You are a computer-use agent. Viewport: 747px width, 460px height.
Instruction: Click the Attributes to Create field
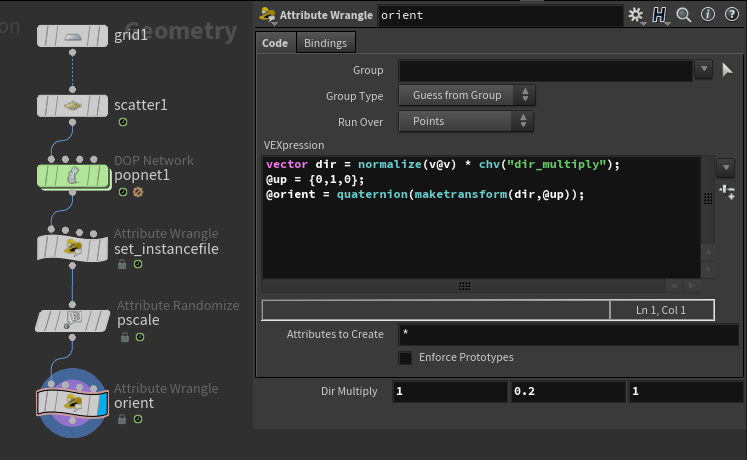pyautogui.click(x=568, y=334)
